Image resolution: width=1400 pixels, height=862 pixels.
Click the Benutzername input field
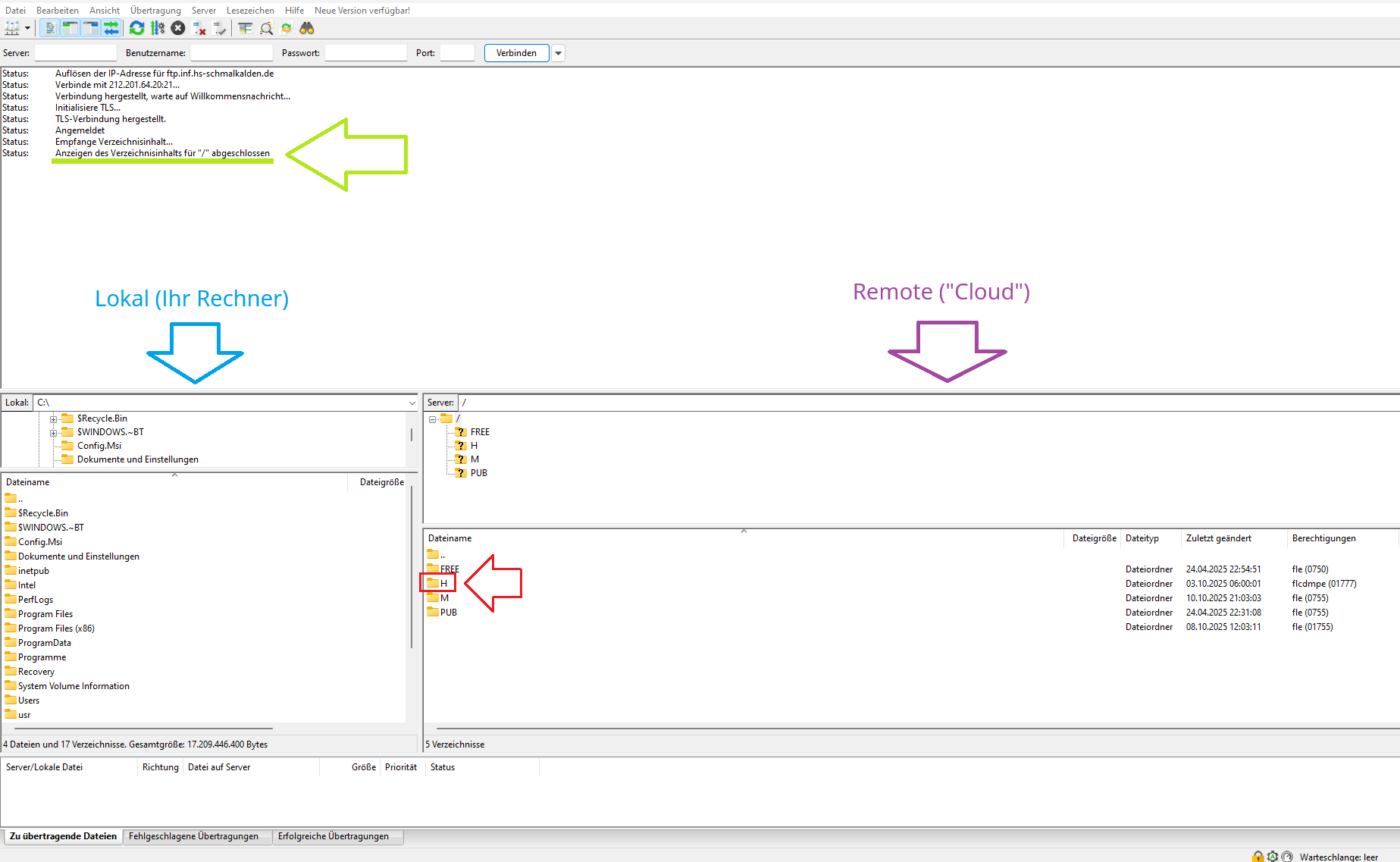[x=231, y=53]
